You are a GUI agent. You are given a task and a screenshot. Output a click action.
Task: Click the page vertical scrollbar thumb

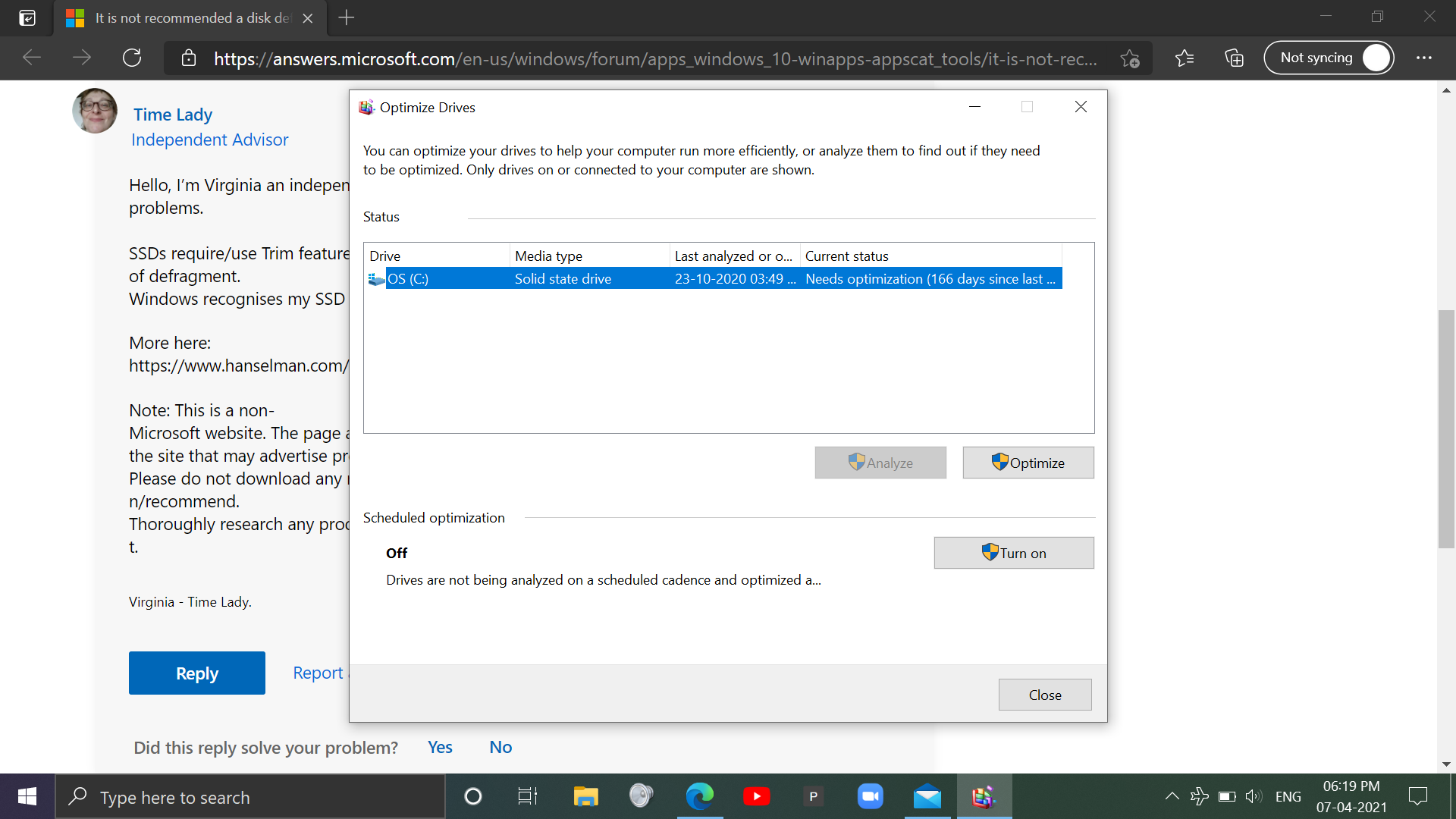(x=1446, y=428)
